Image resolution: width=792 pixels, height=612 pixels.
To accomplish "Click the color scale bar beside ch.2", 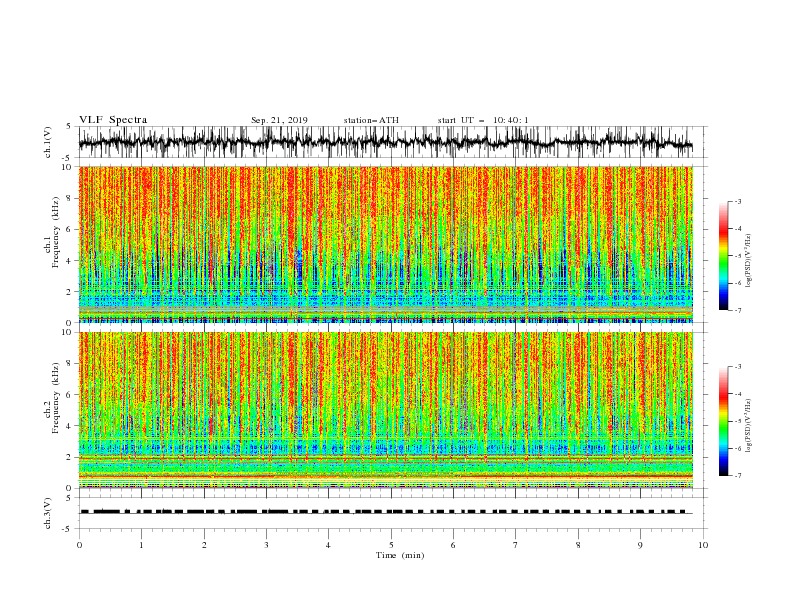I will point(723,421).
